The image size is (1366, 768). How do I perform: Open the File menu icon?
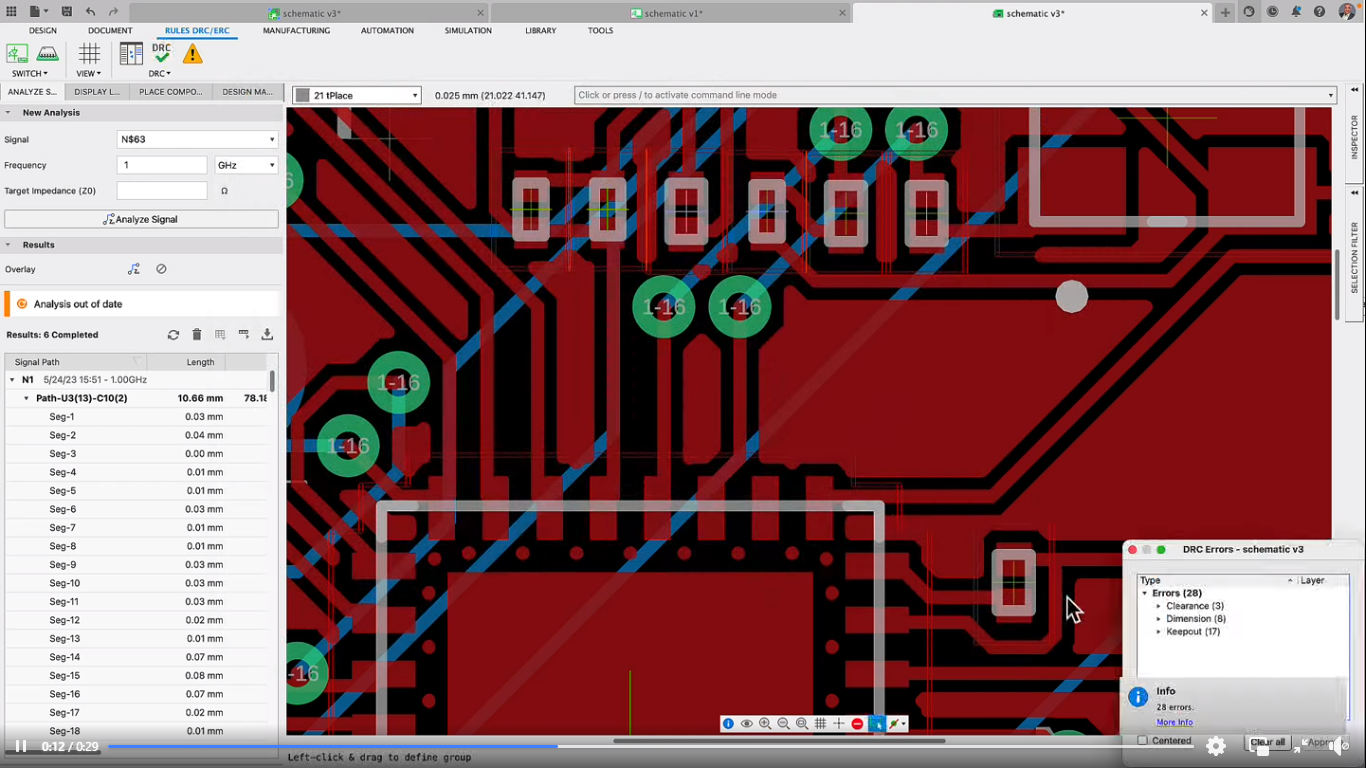pyautogui.click(x=37, y=12)
